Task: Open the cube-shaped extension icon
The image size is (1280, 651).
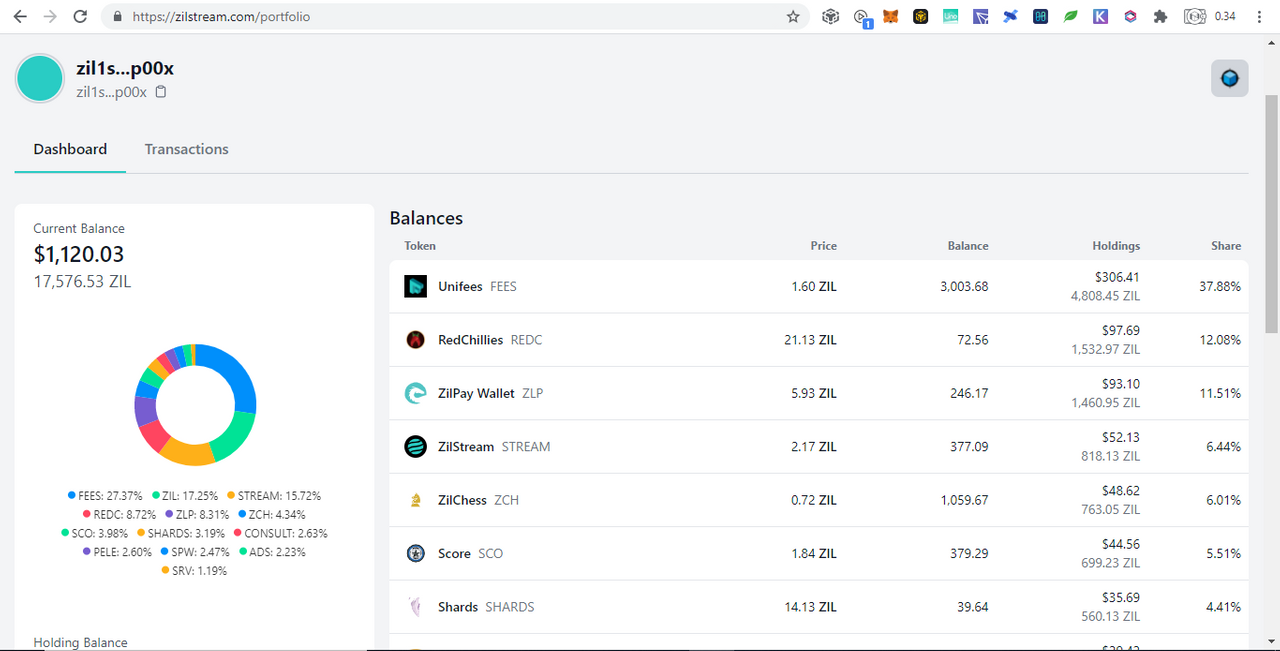Action: 830,16
